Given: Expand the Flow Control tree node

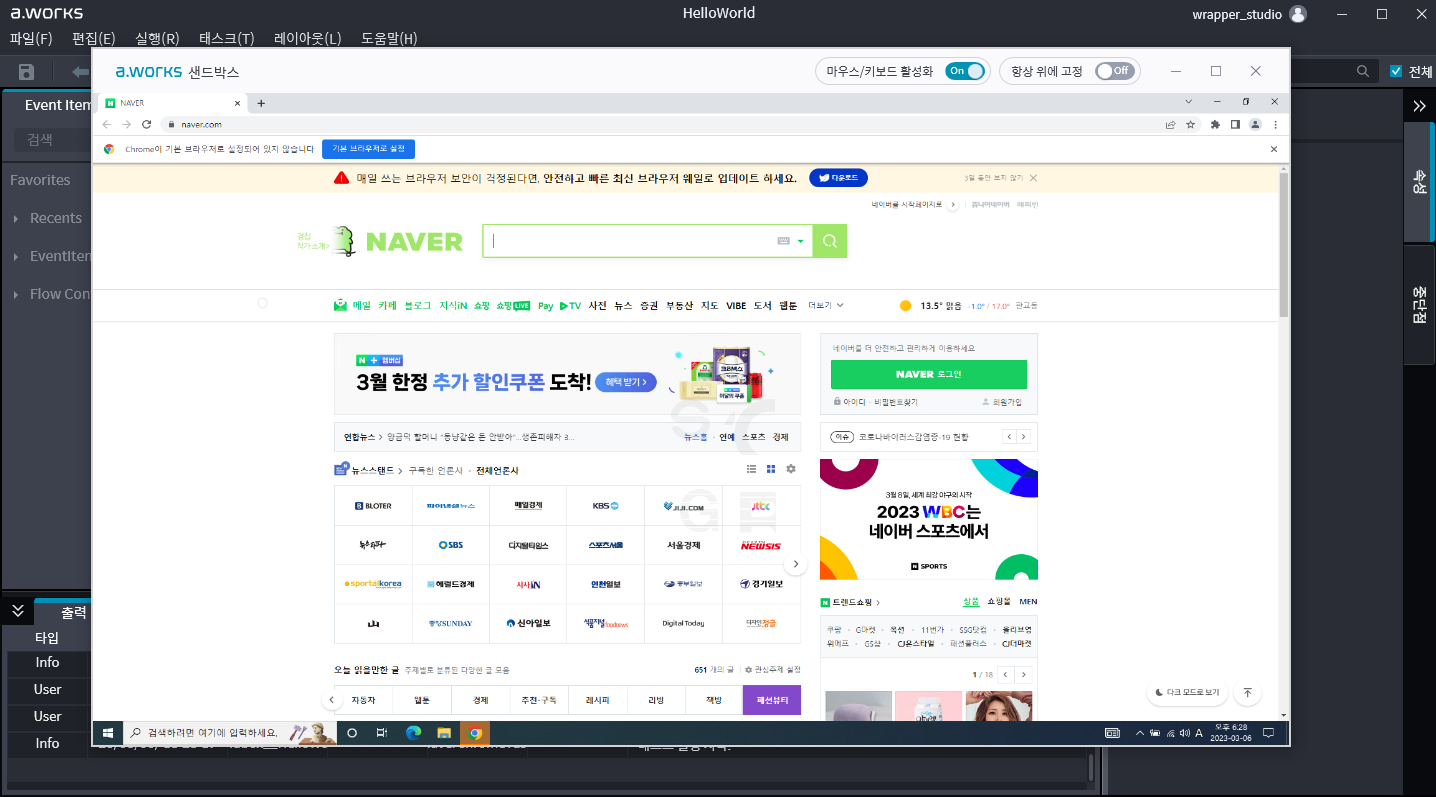Looking at the screenshot, I should coord(16,295).
